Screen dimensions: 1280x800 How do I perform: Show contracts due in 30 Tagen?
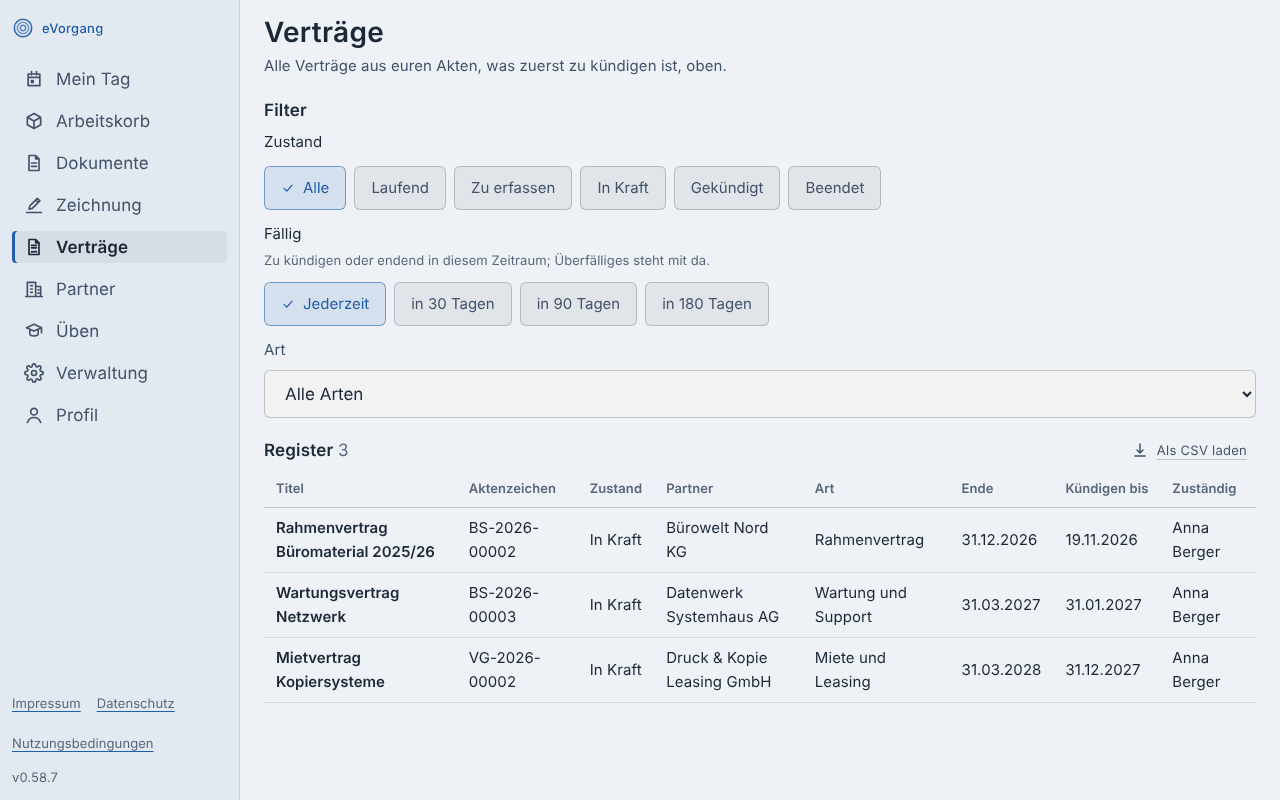[453, 304]
